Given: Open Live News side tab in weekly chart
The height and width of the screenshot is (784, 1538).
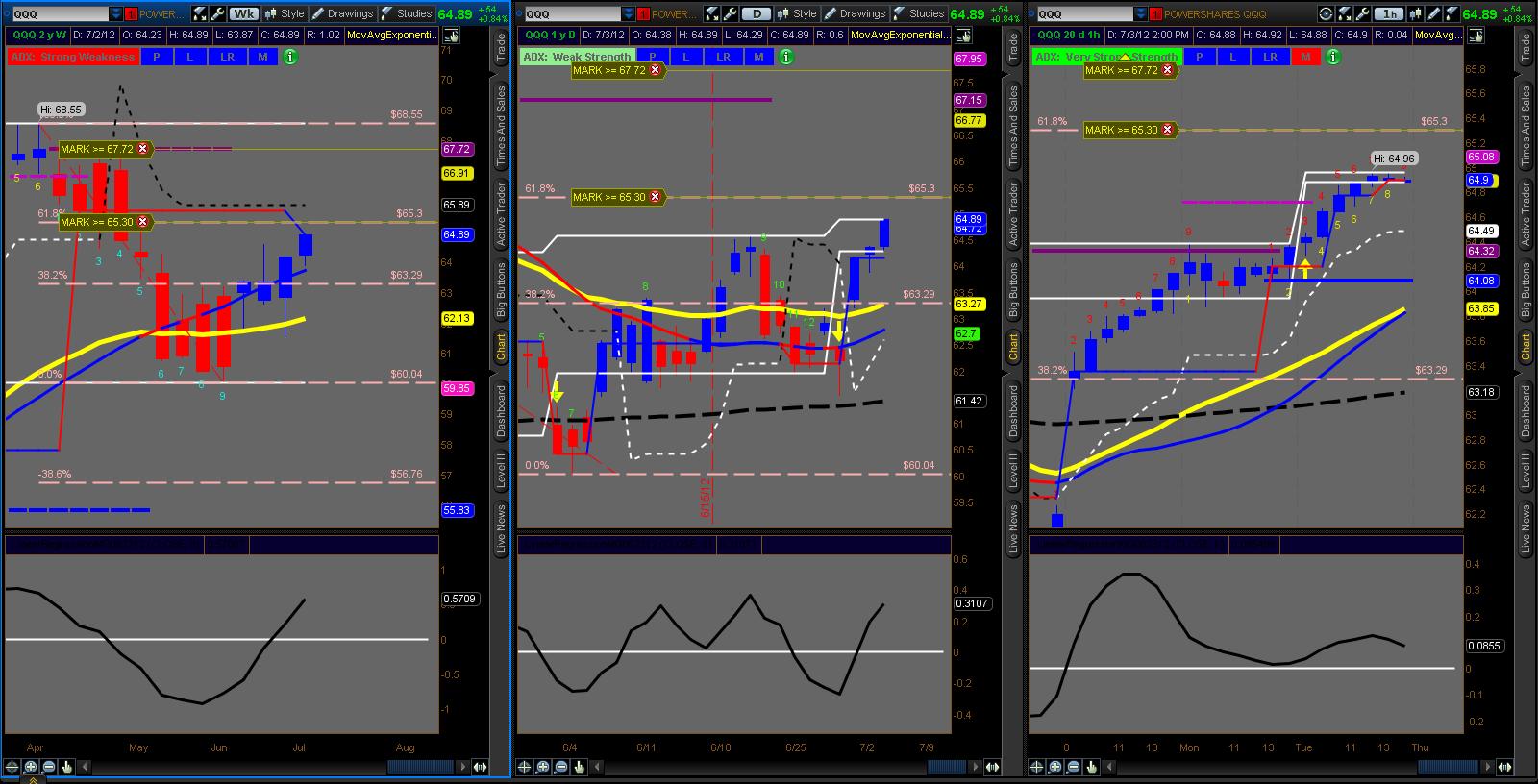Looking at the screenshot, I should (501, 528).
